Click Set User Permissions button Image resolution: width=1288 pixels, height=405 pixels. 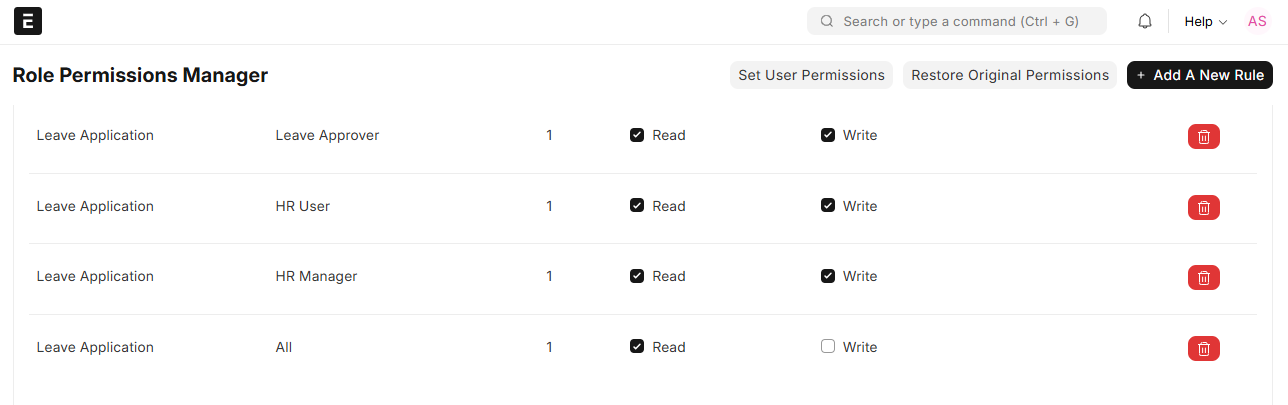point(811,75)
